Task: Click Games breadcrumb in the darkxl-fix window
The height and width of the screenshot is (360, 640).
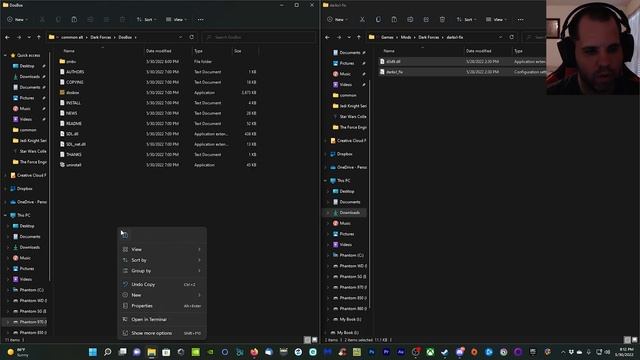Action: pyautogui.click(x=387, y=37)
